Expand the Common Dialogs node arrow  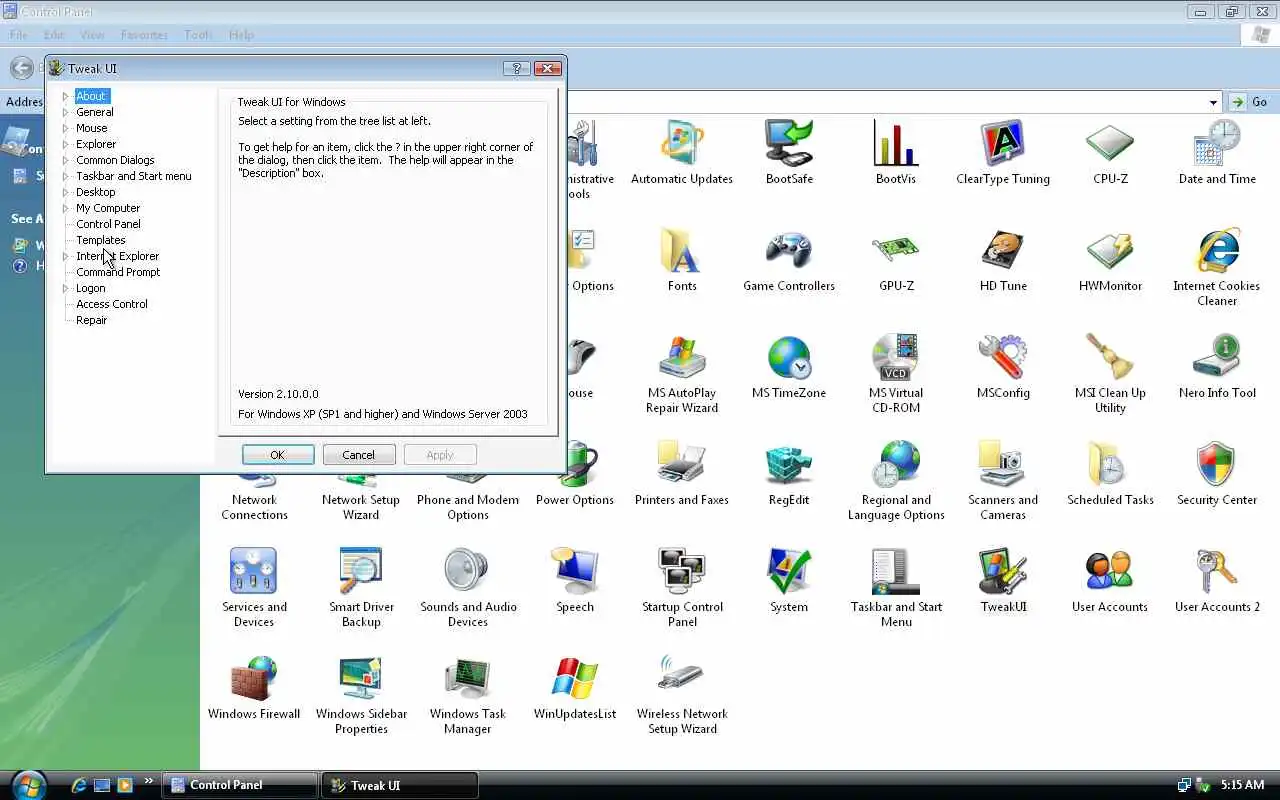coord(66,160)
